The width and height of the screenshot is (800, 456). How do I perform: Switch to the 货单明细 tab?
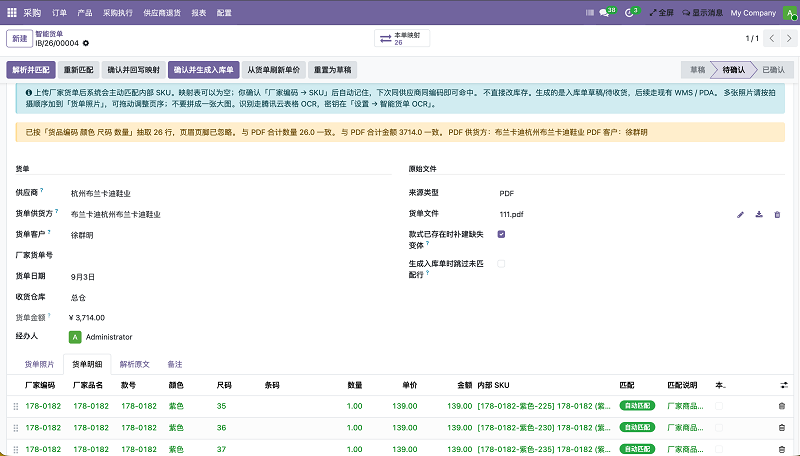pyautogui.click(x=87, y=364)
